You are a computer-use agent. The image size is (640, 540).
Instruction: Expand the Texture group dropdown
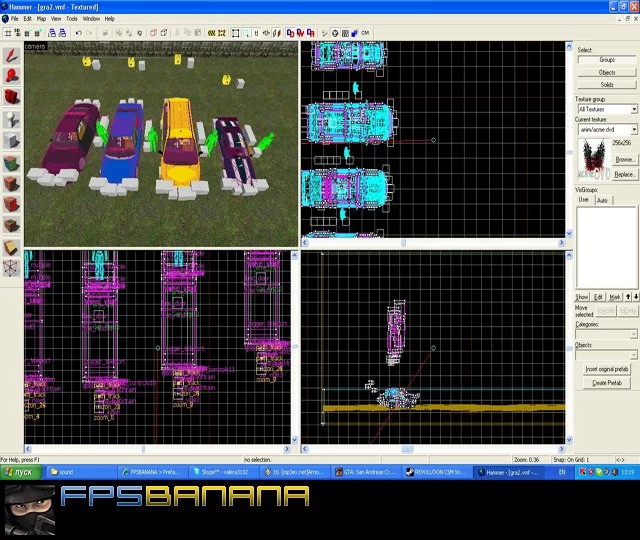point(634,109)
